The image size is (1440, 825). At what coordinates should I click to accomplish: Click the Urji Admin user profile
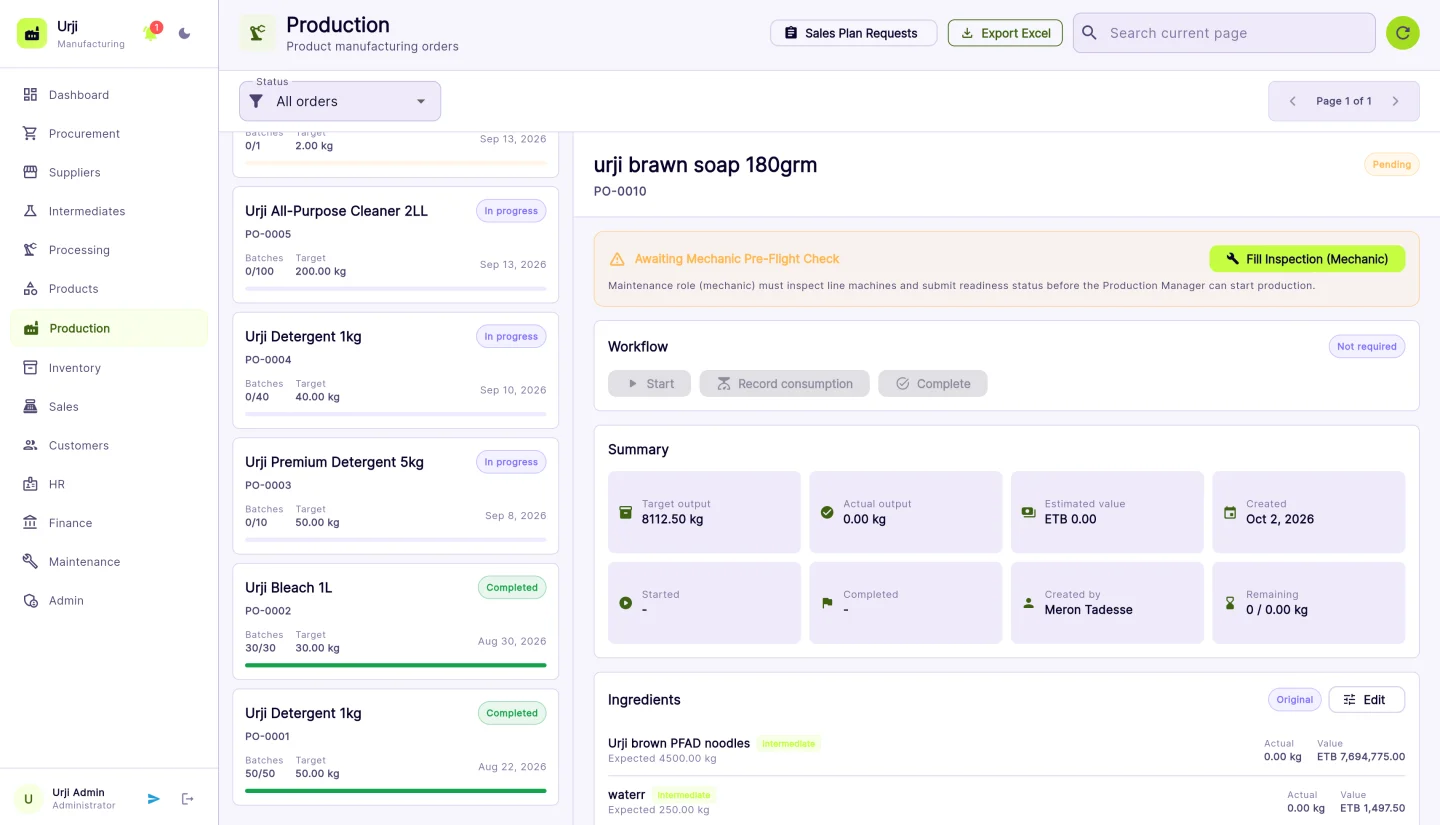click(x=66, y=799)
